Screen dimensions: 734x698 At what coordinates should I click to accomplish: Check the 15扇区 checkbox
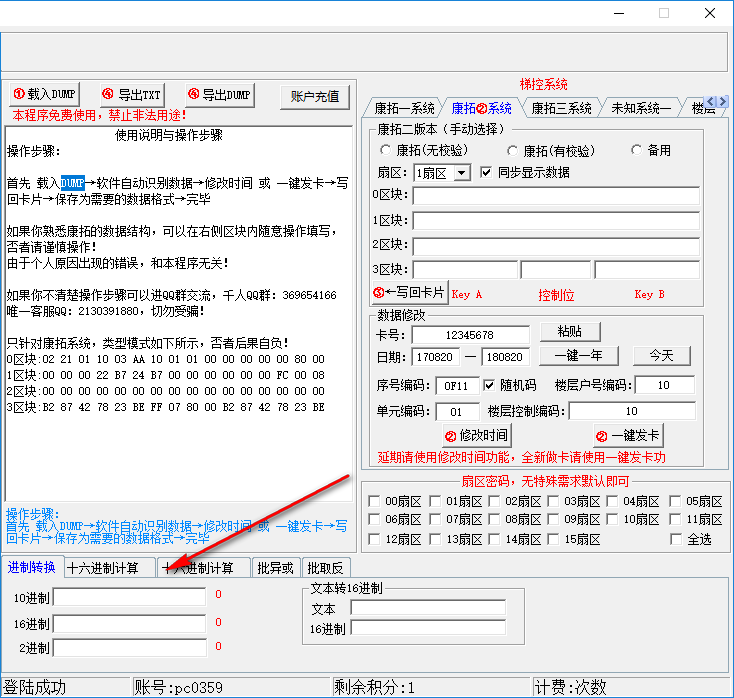(553, 539)
